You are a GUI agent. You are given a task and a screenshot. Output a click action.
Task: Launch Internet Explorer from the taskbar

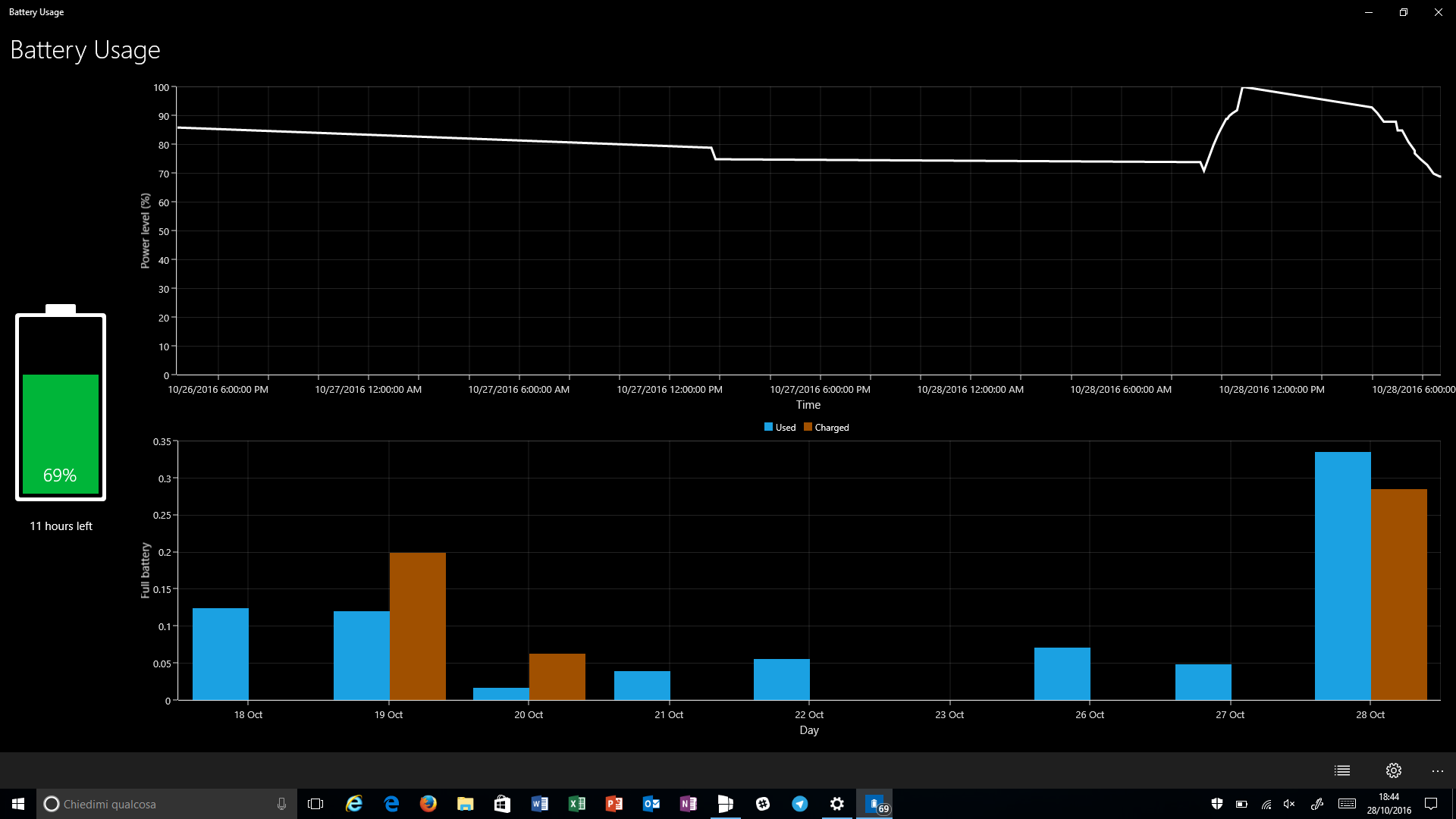(x=354, y=804)
